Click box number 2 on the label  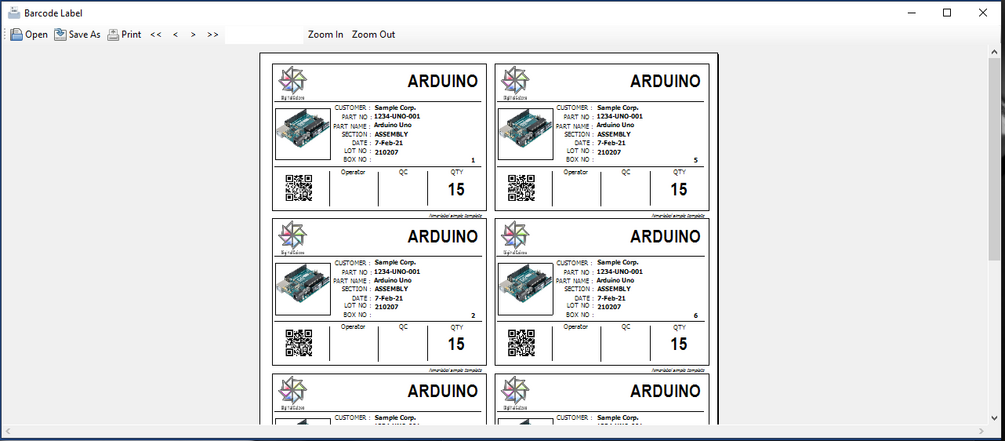click(473, 316)
